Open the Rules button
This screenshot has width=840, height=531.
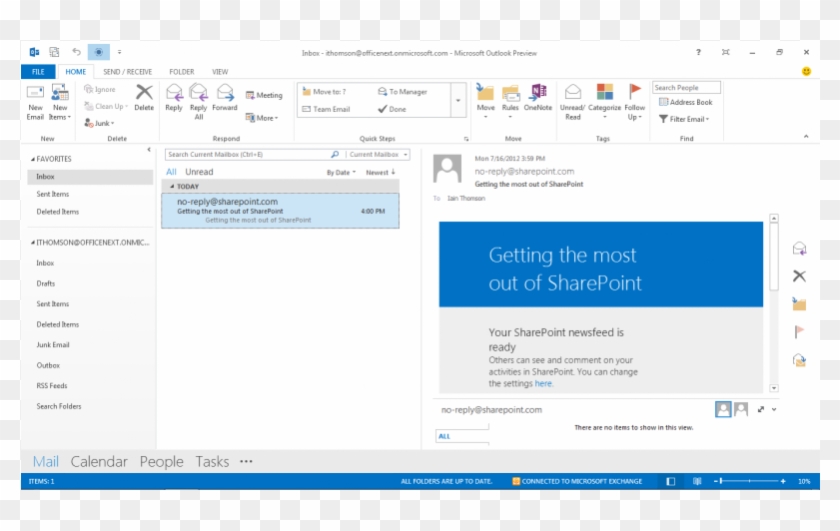click(510, 102)
